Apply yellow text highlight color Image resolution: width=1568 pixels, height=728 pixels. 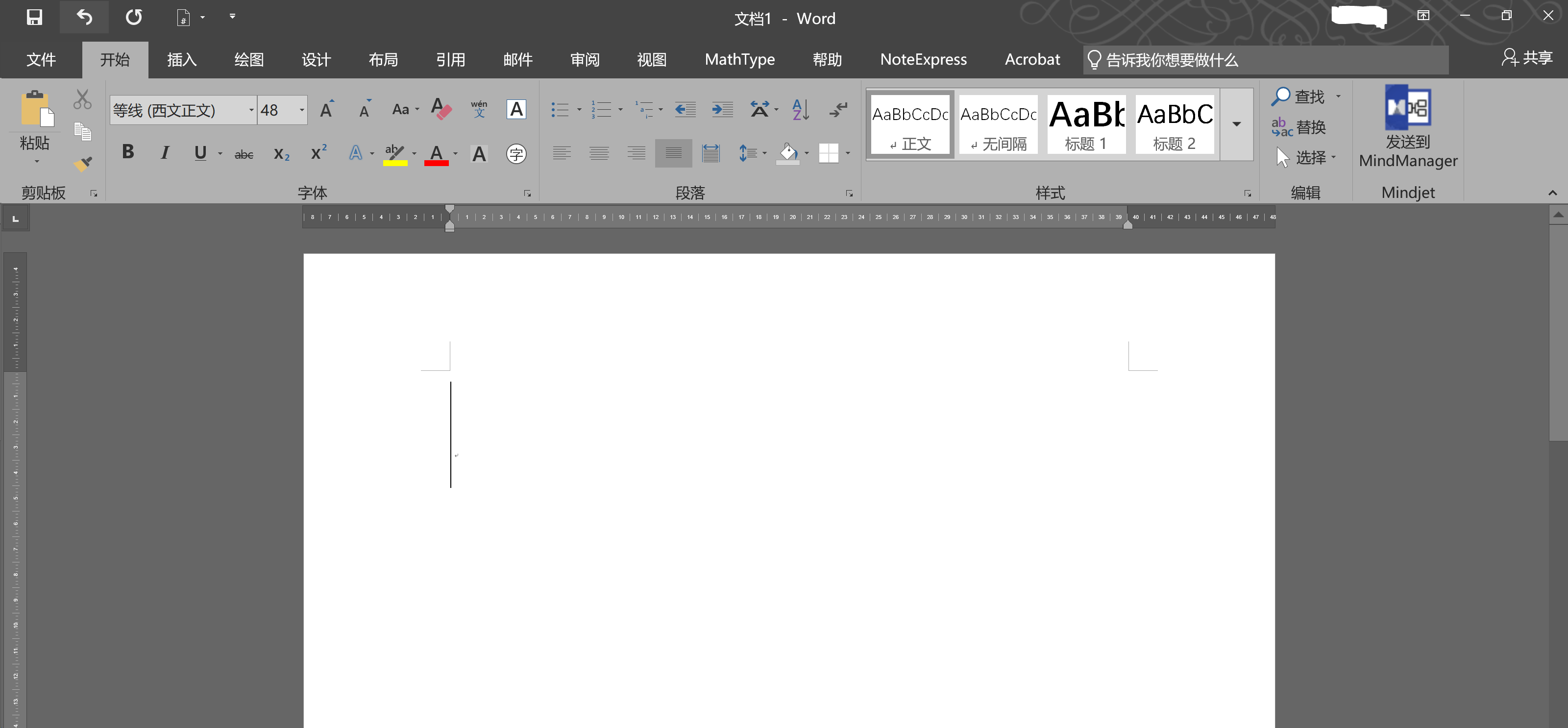(x=394, y=154)
